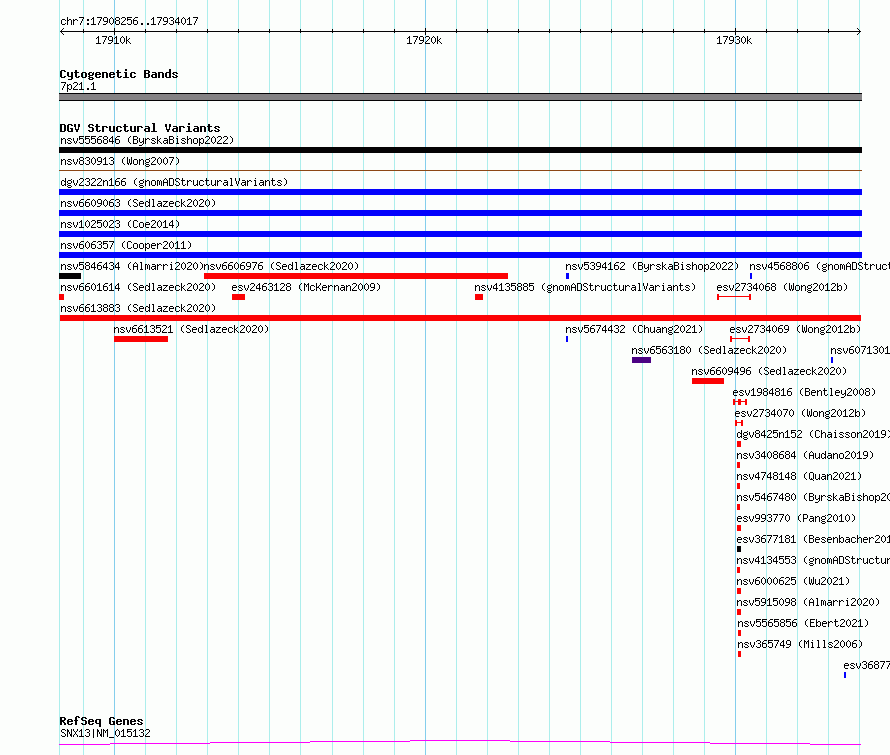Select nsv6563180 (Sedlazeck2020) label
Image resolution: width=890 pixels, height=755 pixels.
tap(710, 350)
